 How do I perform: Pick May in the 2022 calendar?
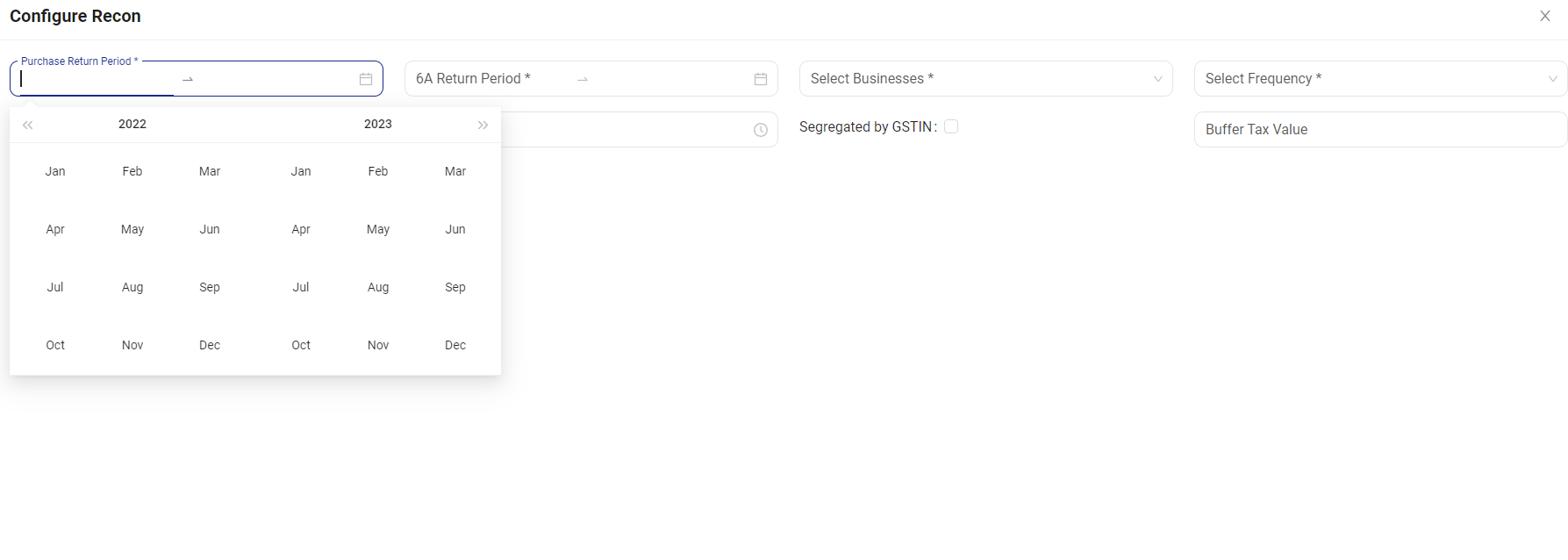coord(132,229)
